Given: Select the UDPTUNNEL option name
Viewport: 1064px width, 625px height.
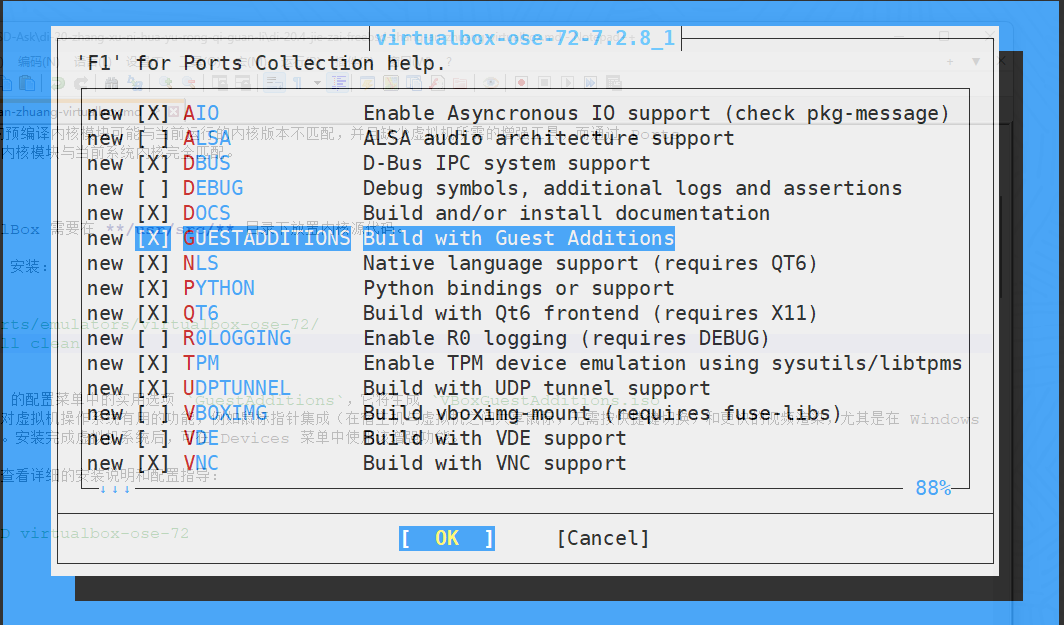Looking at the screenshot, I should (x=237, y=389).
